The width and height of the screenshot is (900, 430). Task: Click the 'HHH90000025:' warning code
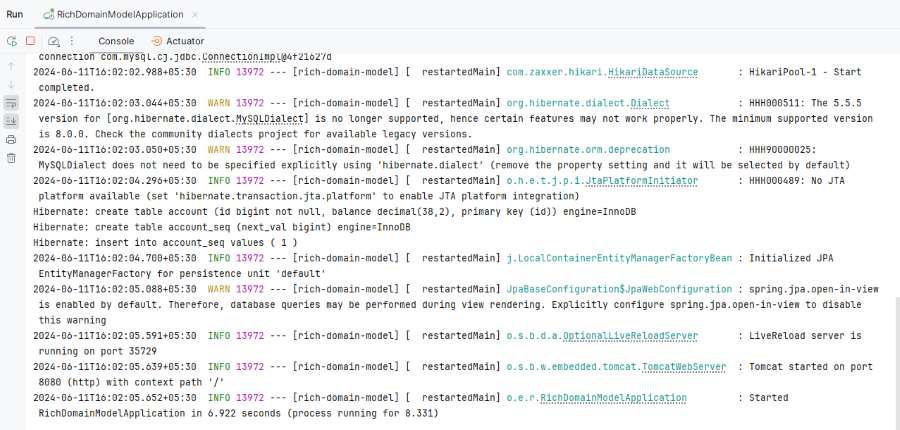click(782, 150)
